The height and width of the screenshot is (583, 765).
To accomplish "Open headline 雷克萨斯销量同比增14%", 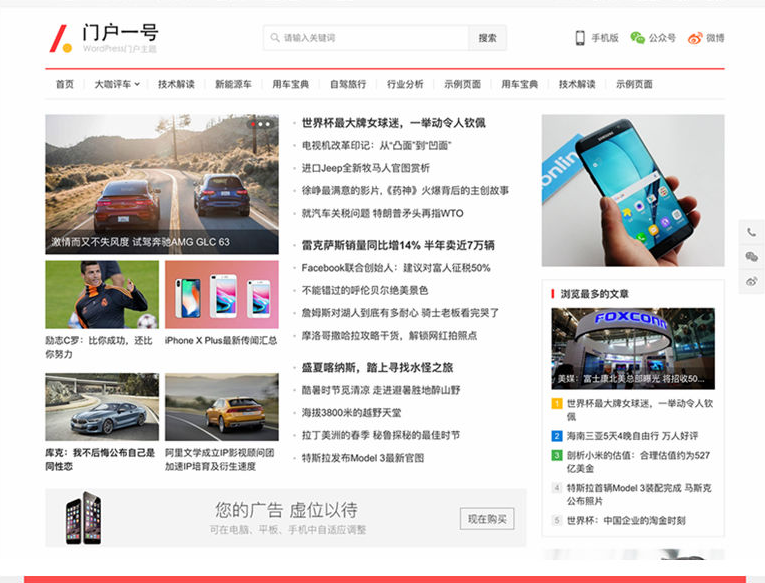I will point(398,245).
